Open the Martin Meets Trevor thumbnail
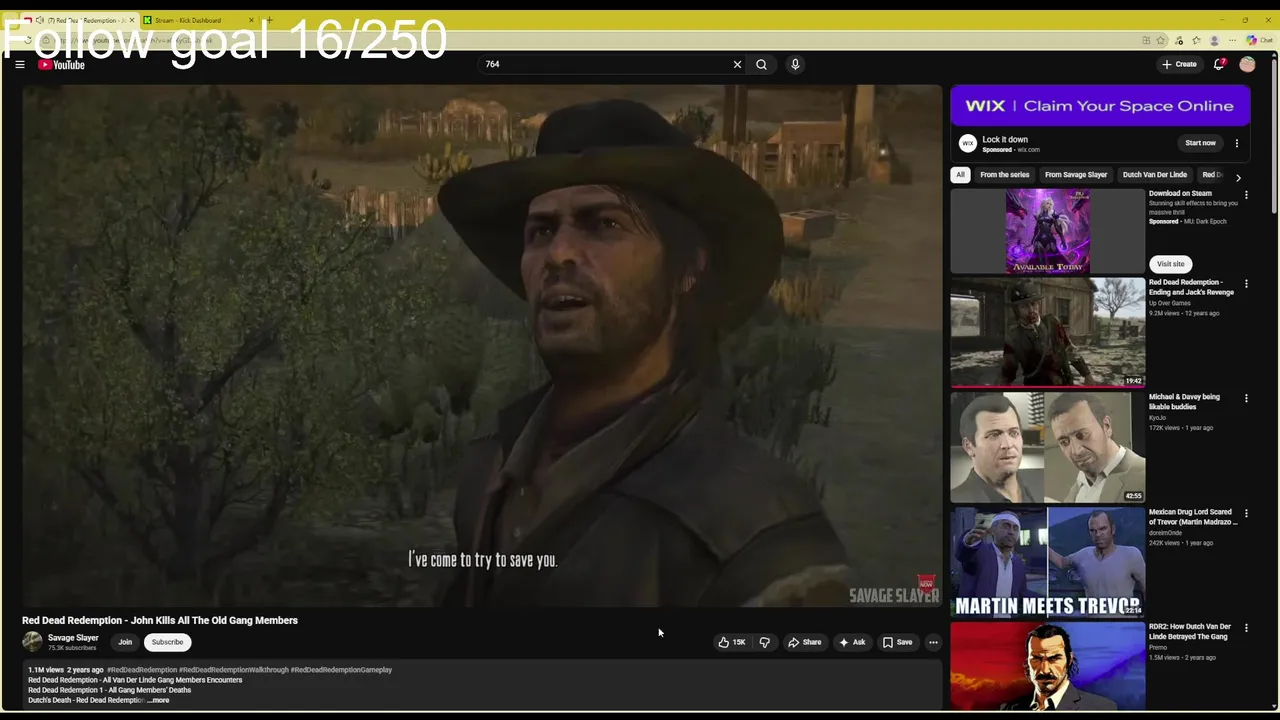 [1047, 562]
